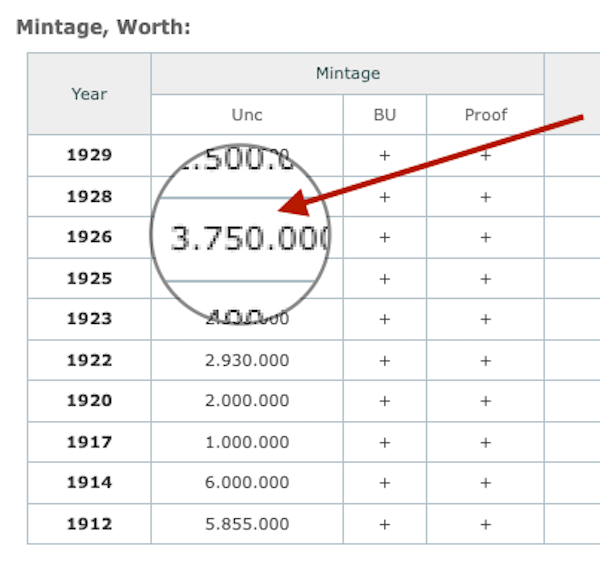
Task: Click the Mintage, Worth heading text
Action: [x=103, y=27]
